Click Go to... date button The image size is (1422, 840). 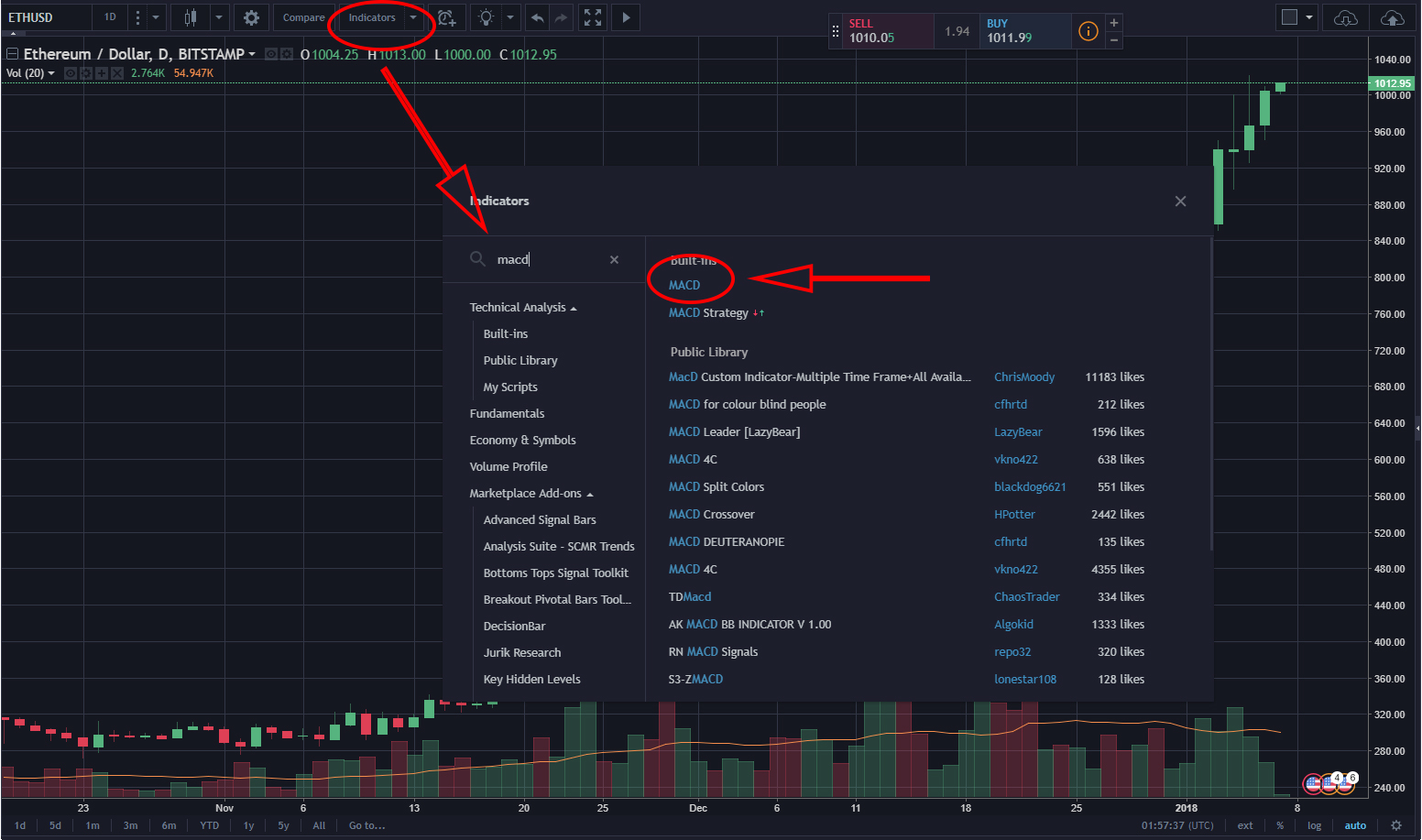366,825
